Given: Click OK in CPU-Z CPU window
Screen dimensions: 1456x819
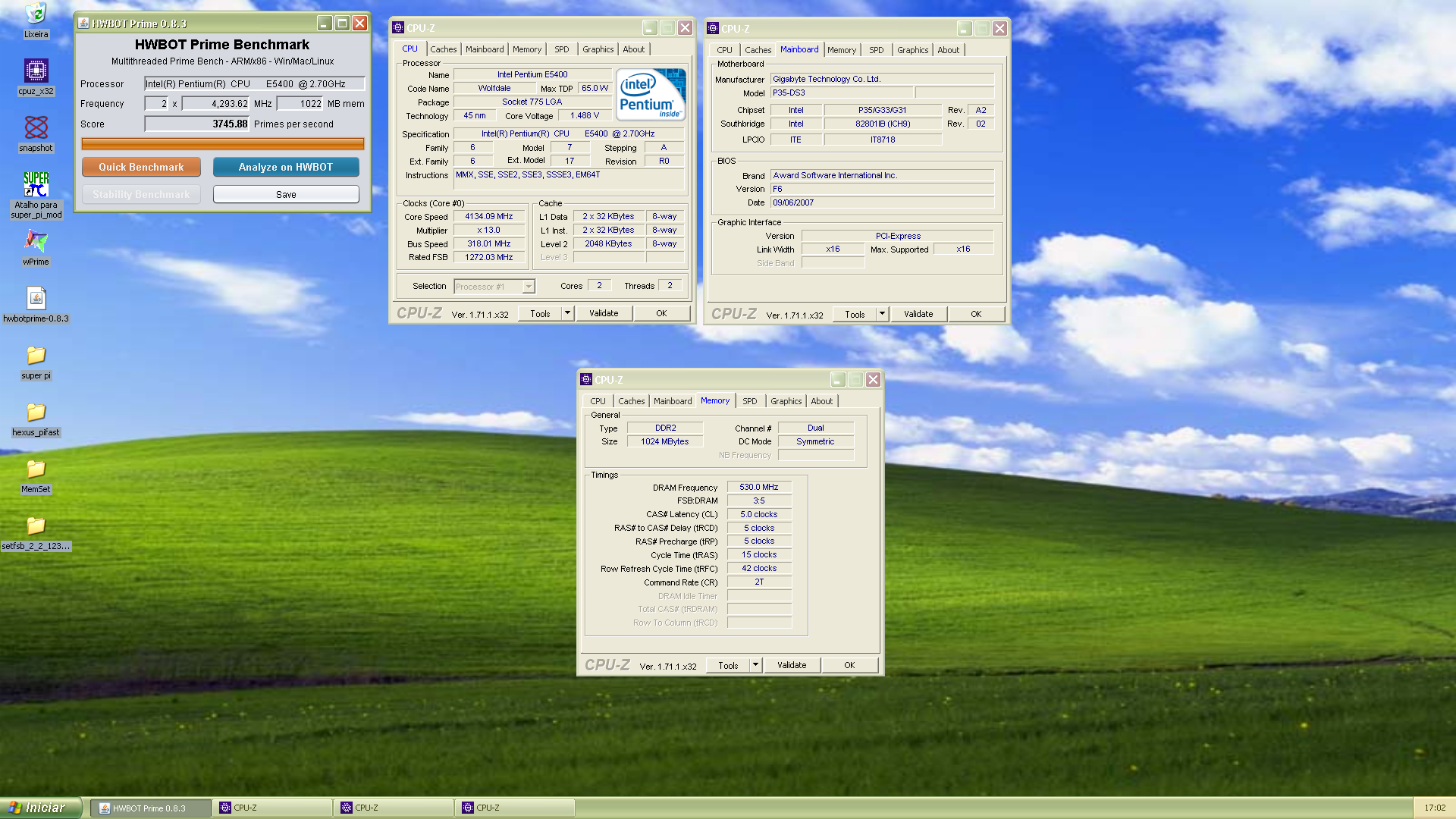Looking at the screenshot, I should (x=661, y=313).
